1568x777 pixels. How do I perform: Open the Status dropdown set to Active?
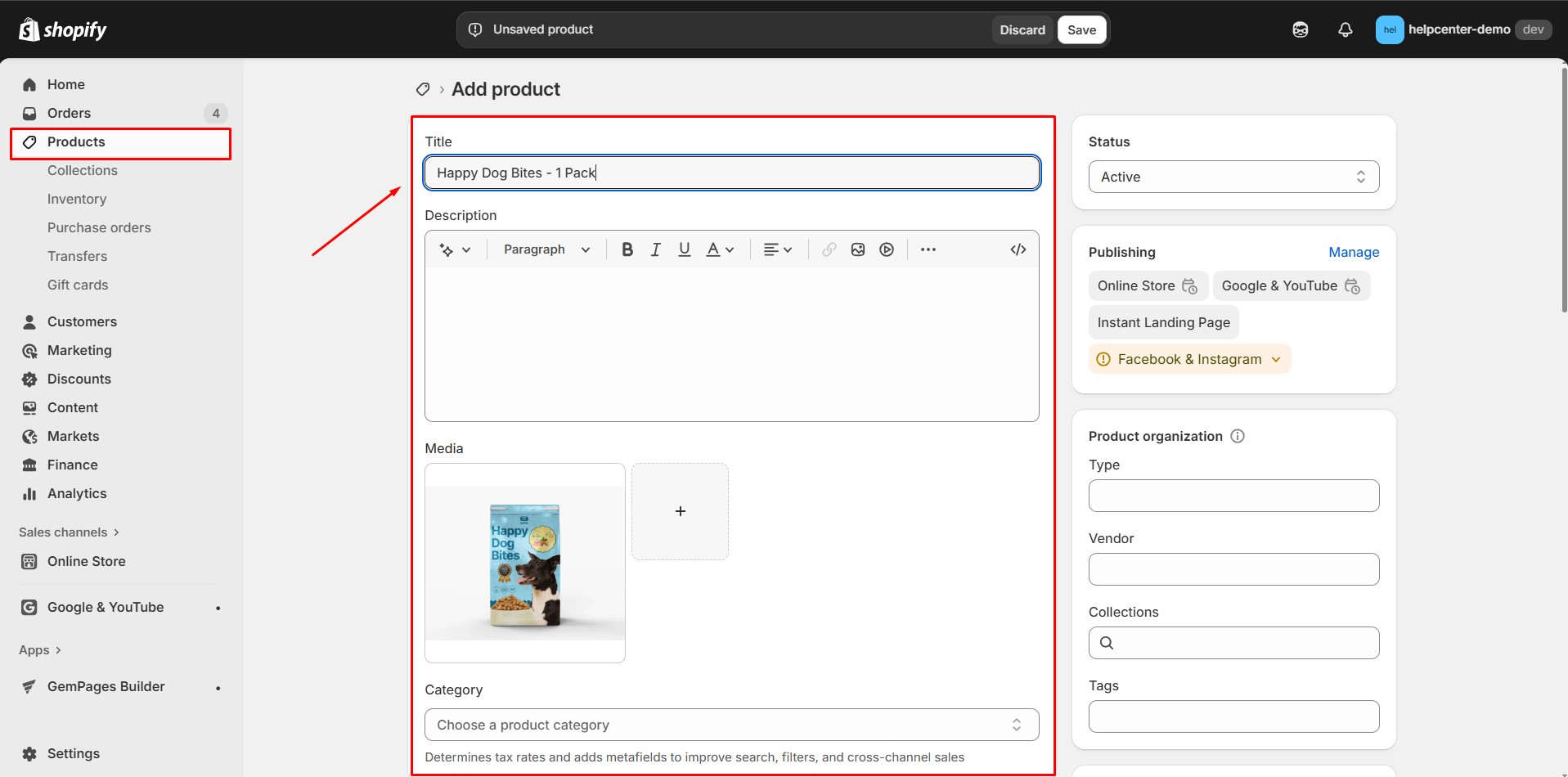(x=1233, y=177)
